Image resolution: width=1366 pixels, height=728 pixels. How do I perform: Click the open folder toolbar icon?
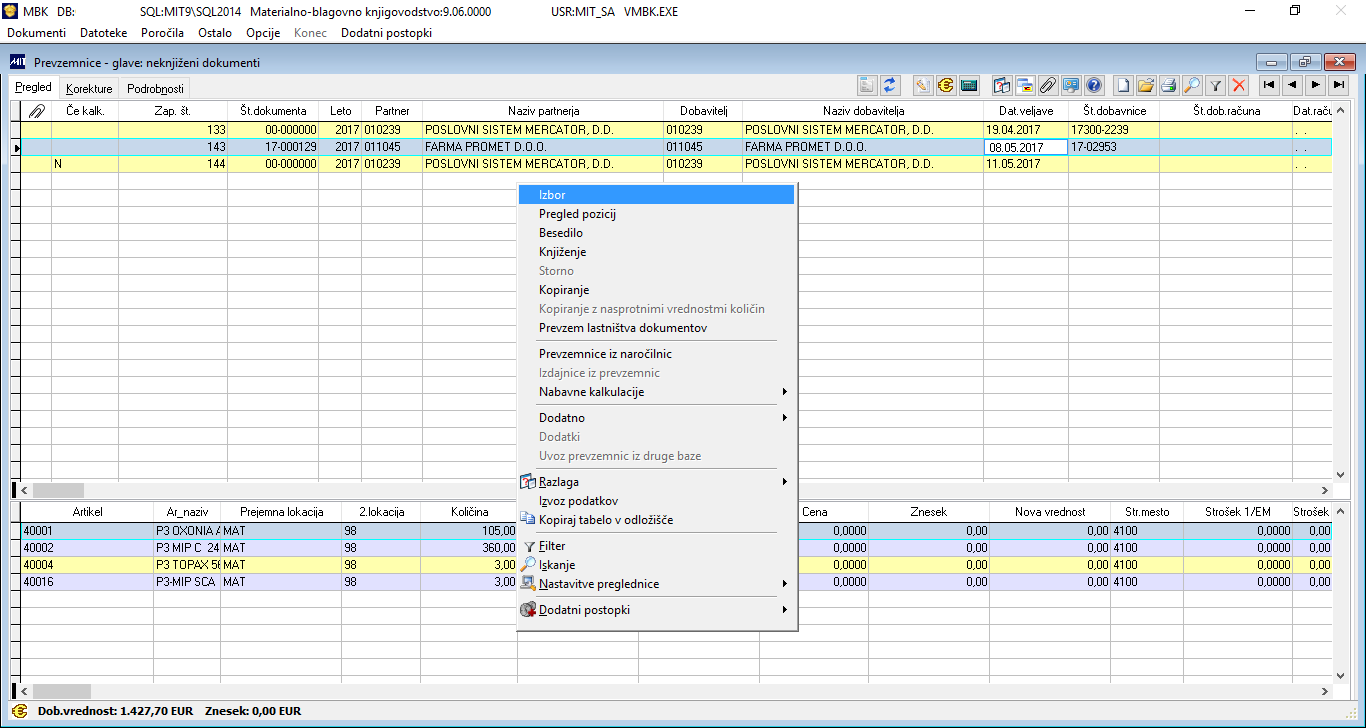tap(1146, 86)
